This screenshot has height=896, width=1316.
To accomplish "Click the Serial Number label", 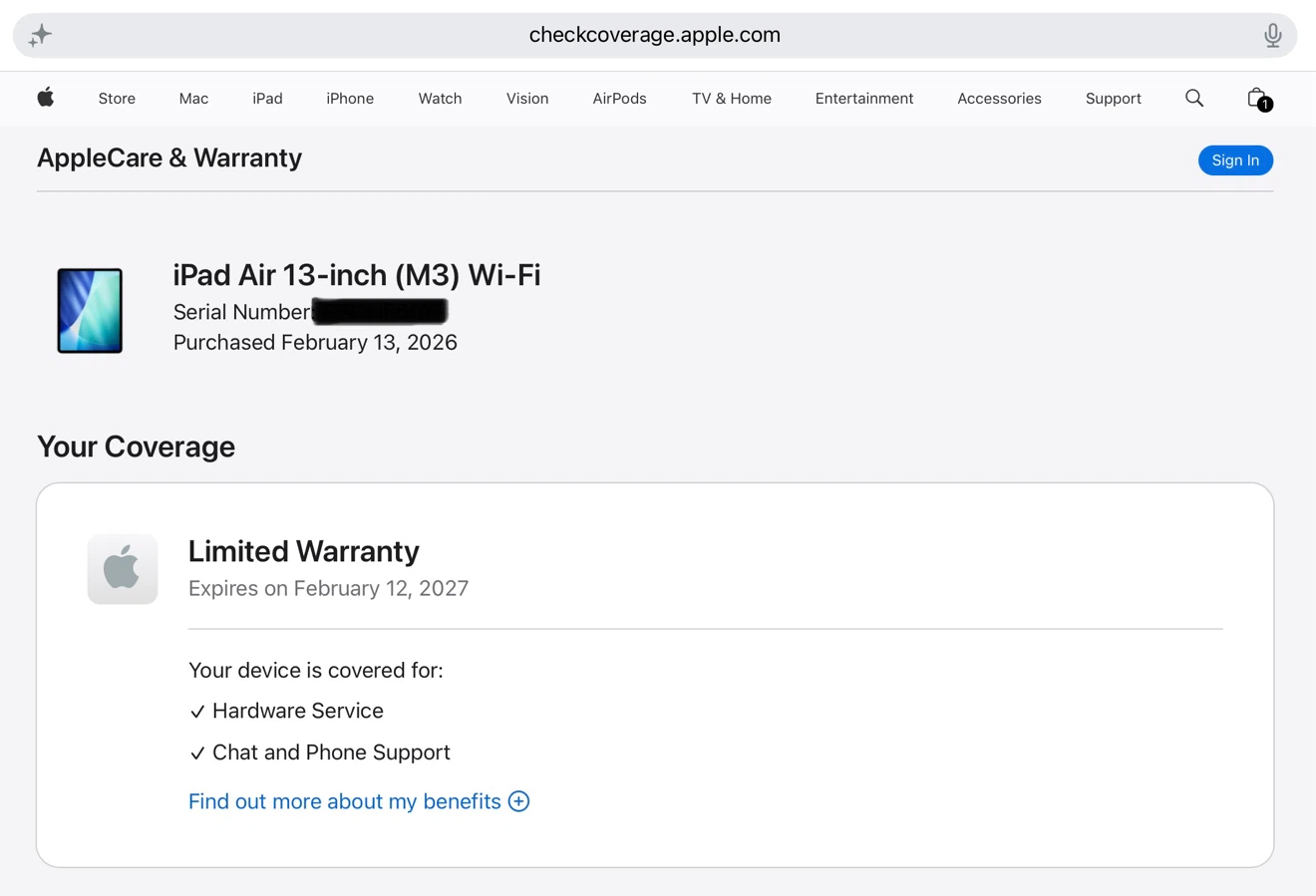I will pyautogui.click(x=242, y=312).
